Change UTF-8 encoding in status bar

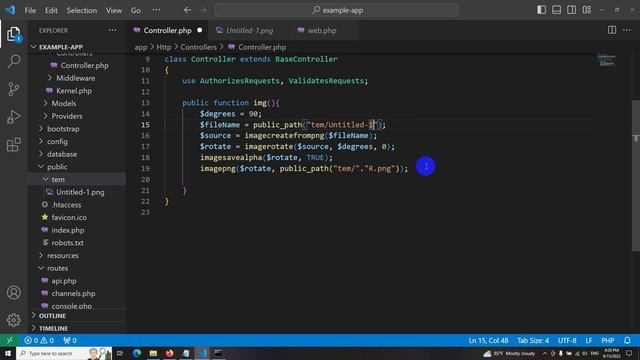click(x=567, y=340)
